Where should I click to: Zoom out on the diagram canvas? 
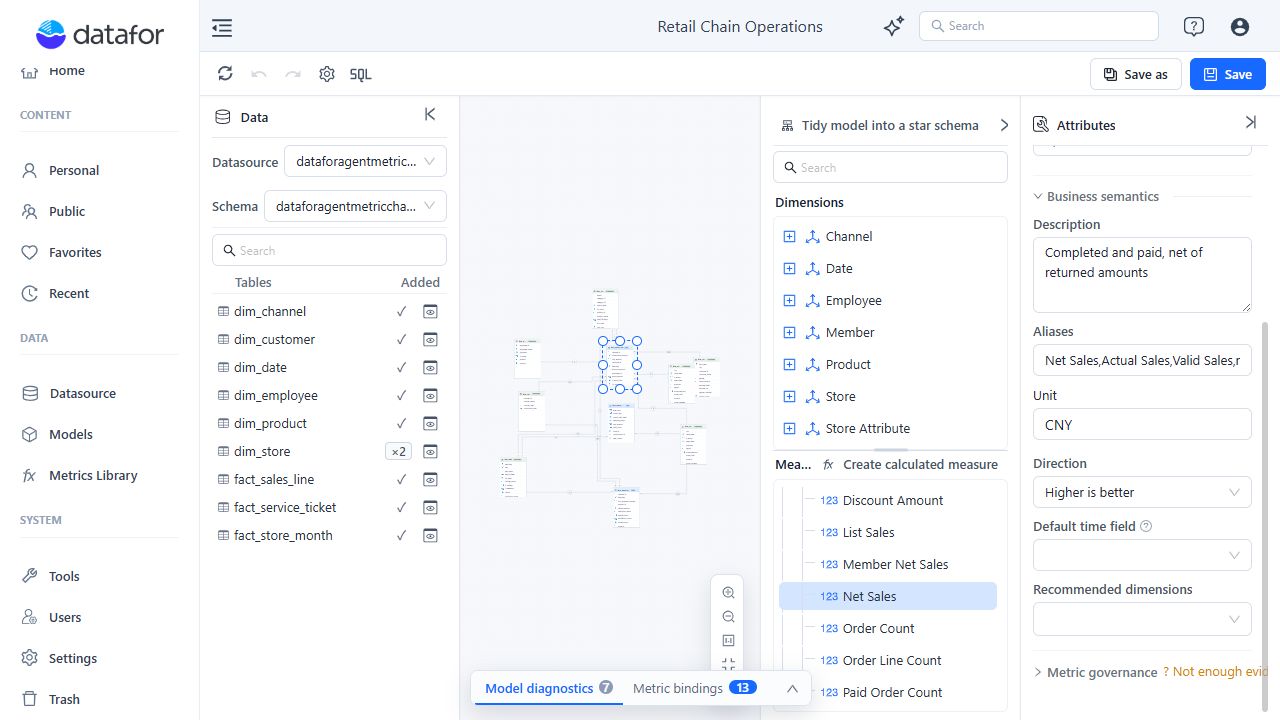coord(728,617)
